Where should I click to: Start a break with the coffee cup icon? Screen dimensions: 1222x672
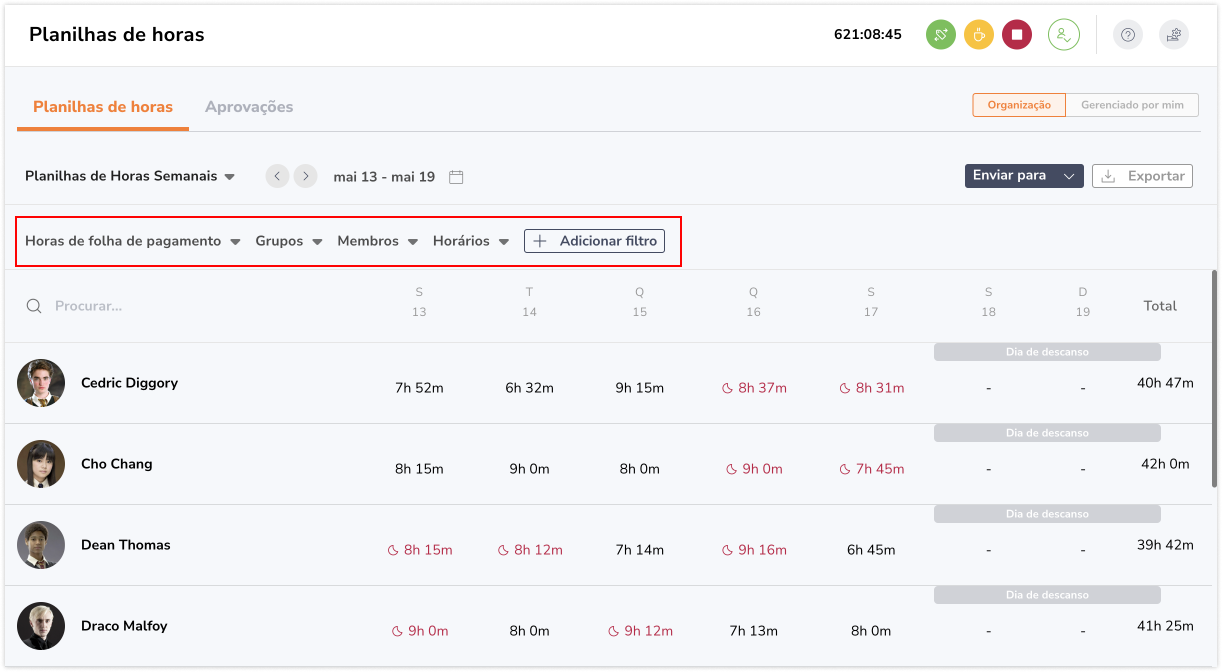click(978, 35)
